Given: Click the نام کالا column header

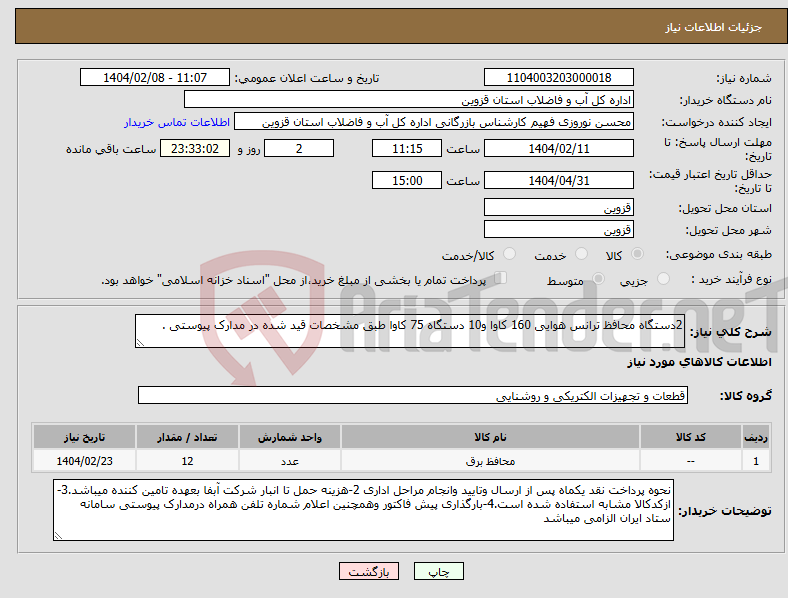Looking at the screenshot, I should [x=490, y=437].
